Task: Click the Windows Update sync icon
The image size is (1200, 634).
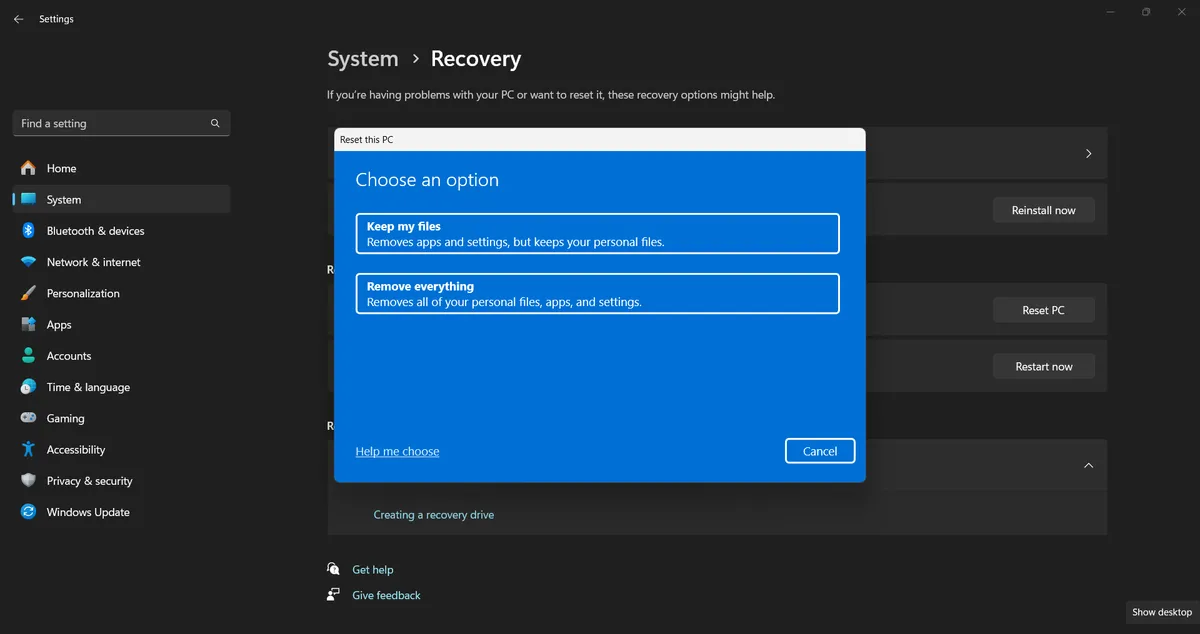Action: [x=28, y=512]
